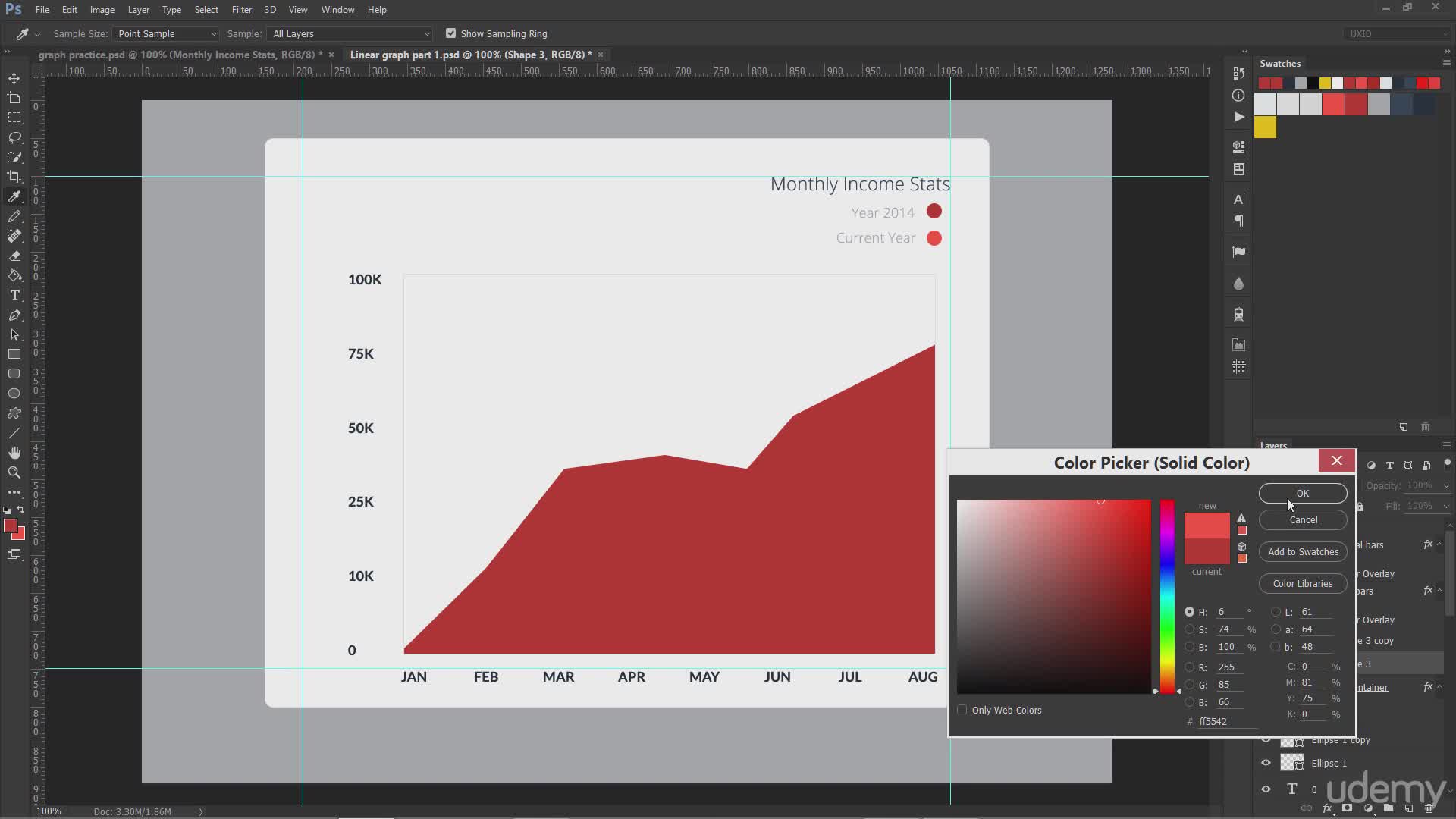Open the Info panel icon
Image resolution: width=1456 pixels, height=819 pixels.
tap(1238, 96)
